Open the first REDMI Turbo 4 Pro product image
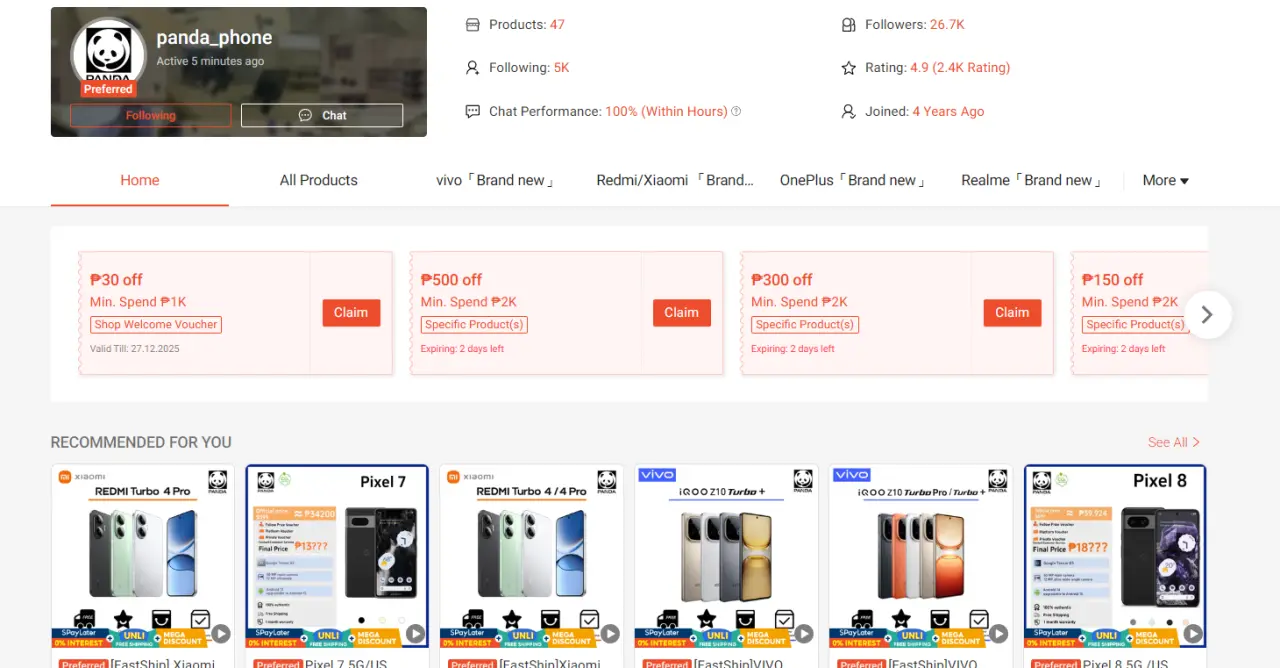 click(x=143, y=556)
